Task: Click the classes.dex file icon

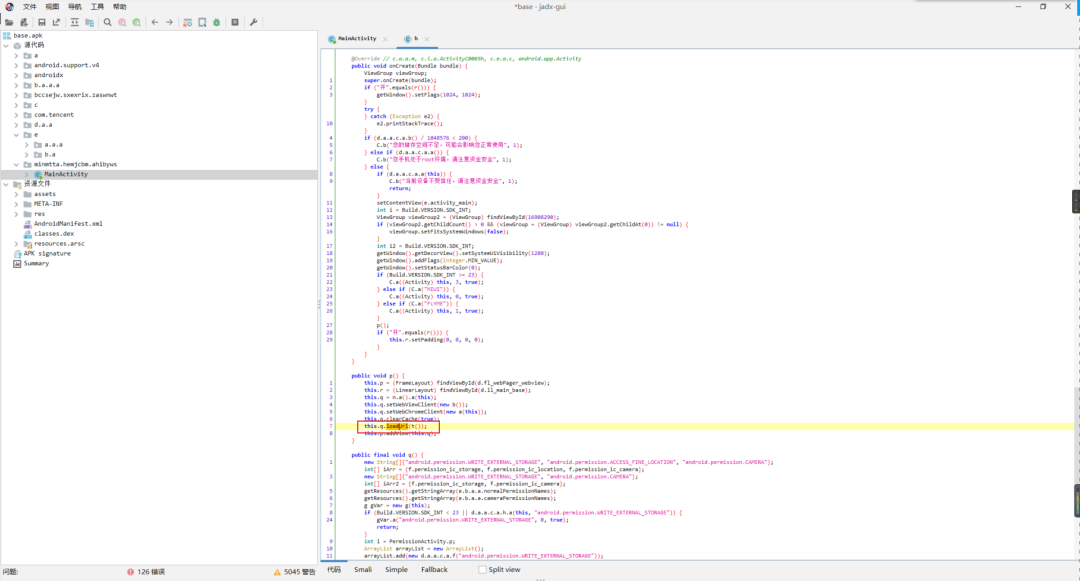Action: (28, 233)
